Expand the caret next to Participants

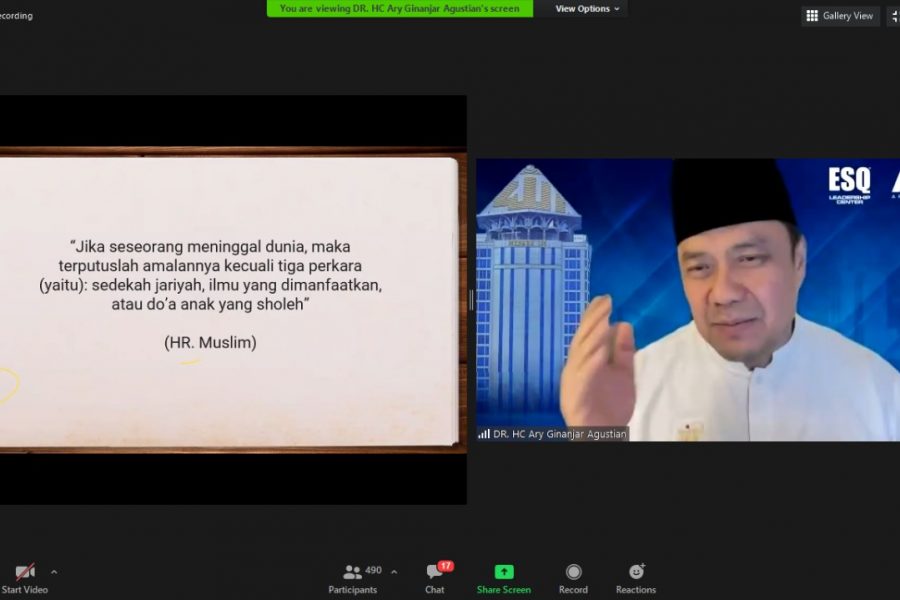click(x=394, y=572)
